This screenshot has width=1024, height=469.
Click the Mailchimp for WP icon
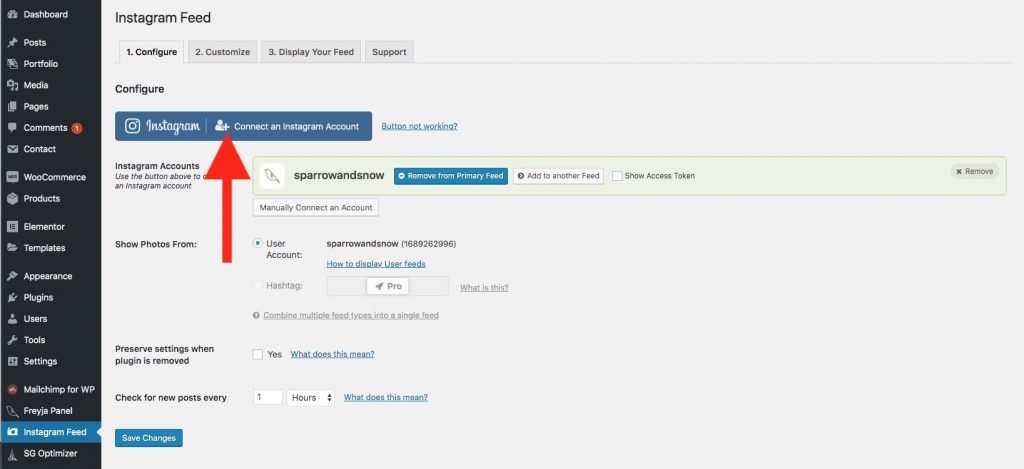click(x=12, y=389)
